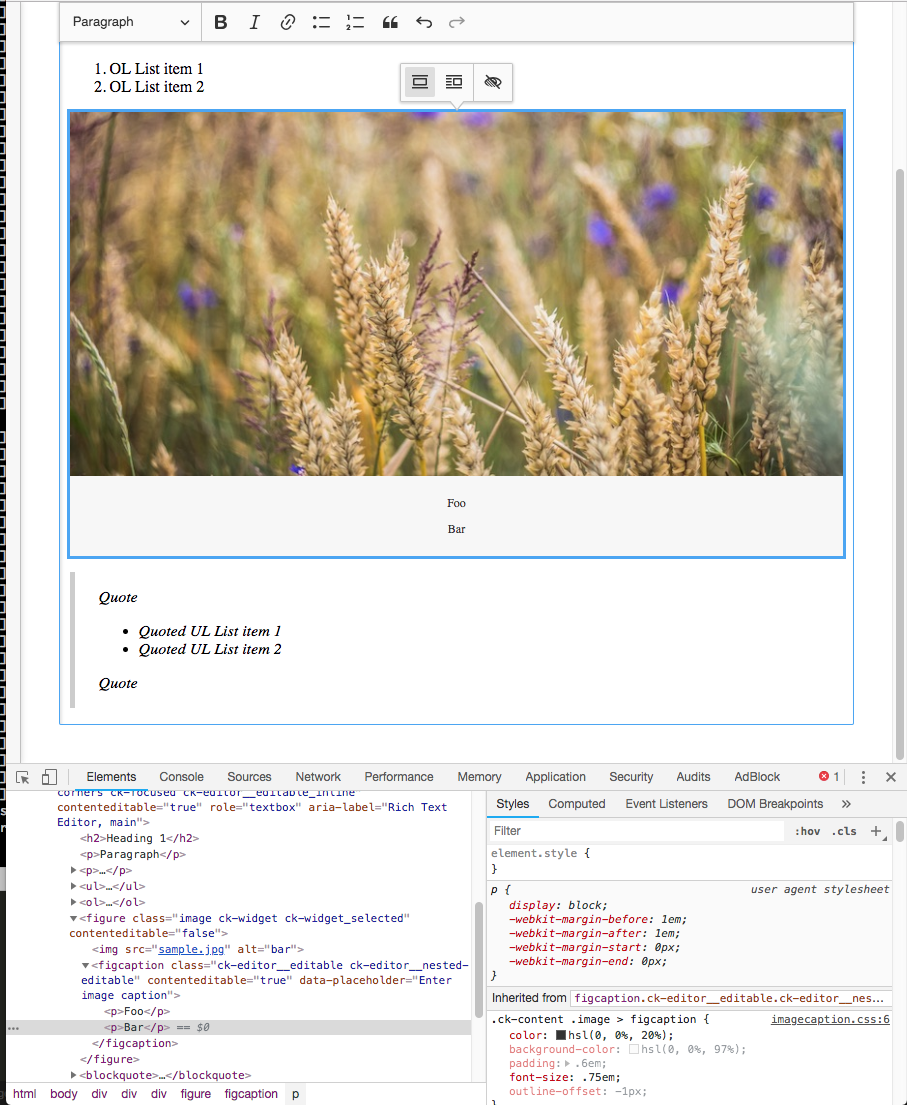Image resolution: width=907 pixels, height=1105 pixels.
Task: Place cursor in the Bar caption line
Action: 456,529
